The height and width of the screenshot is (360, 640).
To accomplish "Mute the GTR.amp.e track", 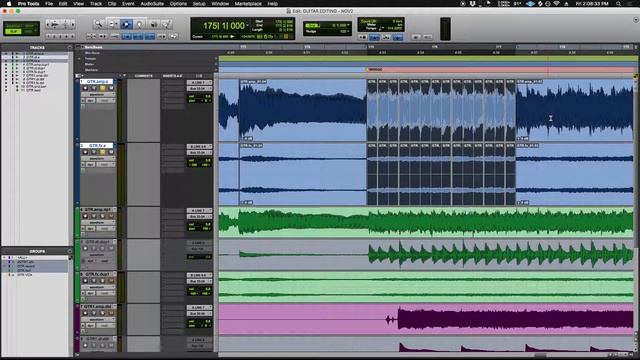I will 111,88.
